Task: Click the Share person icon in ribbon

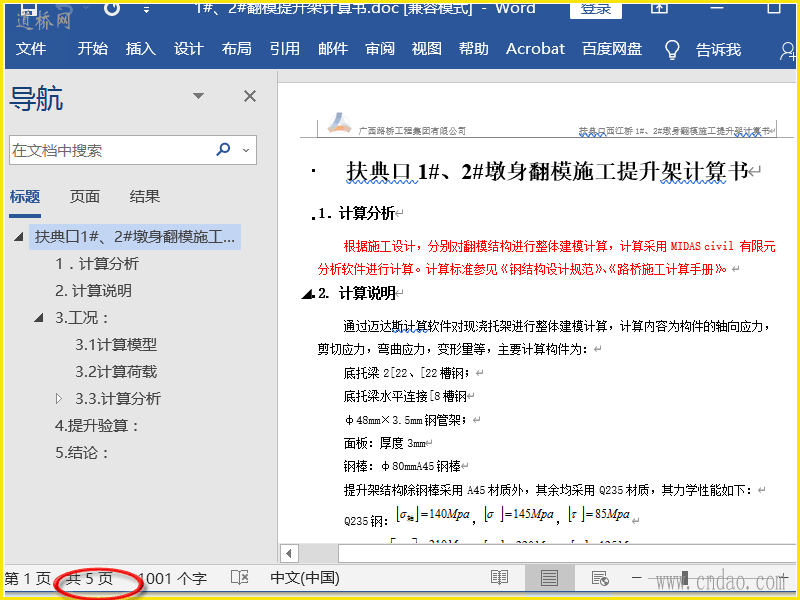Action: (787, 49)
